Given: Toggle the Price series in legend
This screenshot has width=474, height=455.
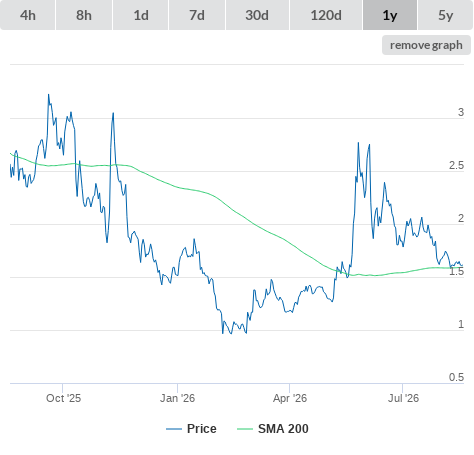Looking at the screenshot, I should (x=201, y=429).
